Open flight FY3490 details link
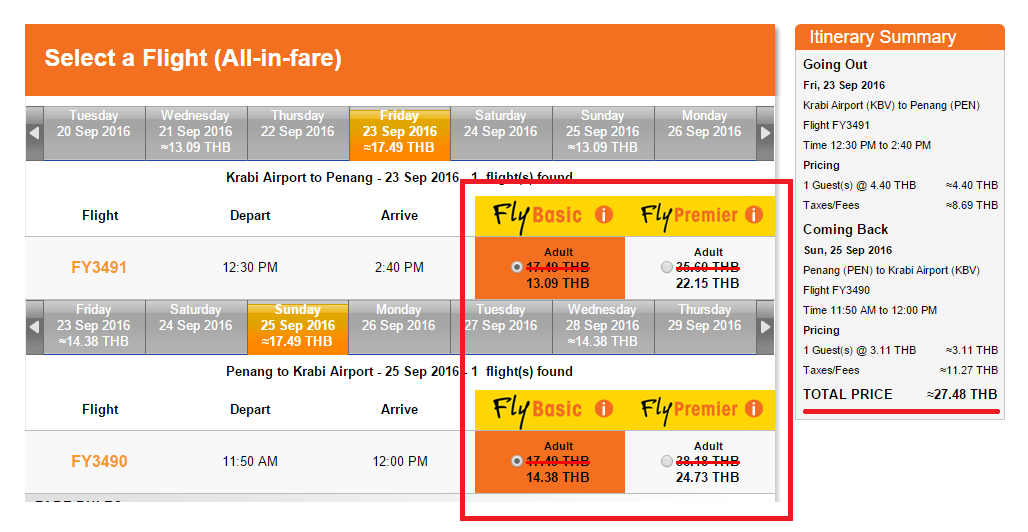Image resolution: width=1028 pixels, height=532 pixels. pos(99,462)
